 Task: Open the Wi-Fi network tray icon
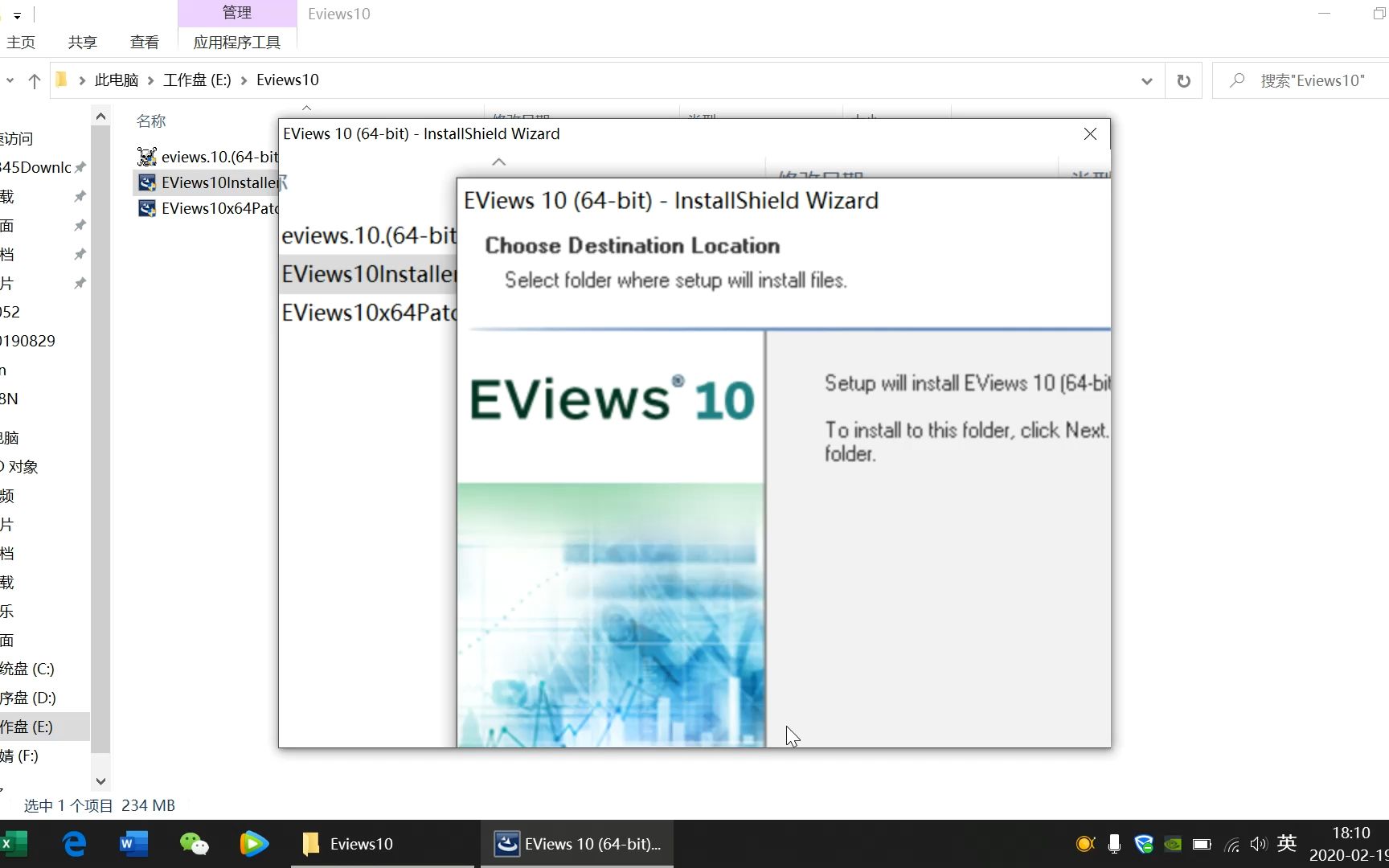[x=1231, y=844]
